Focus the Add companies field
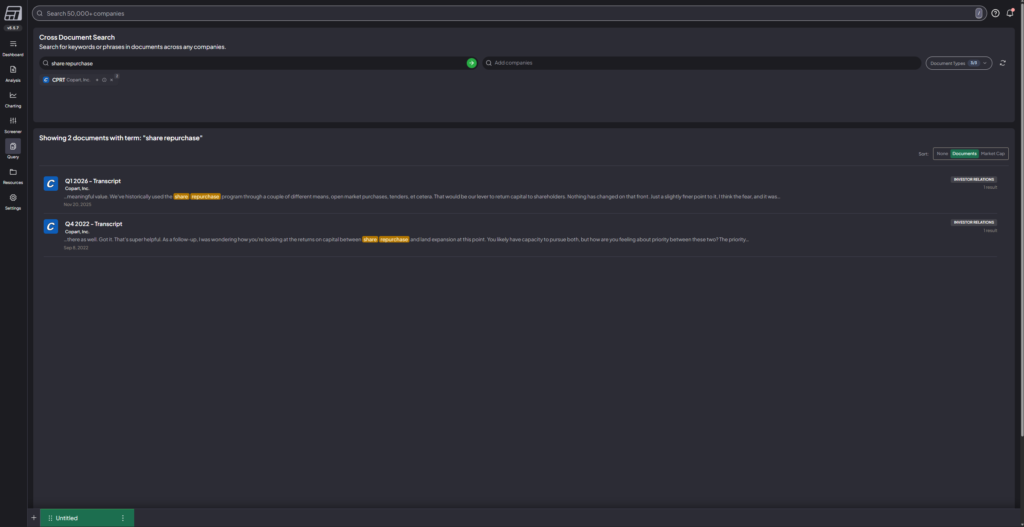The width and height of the screenshot is (1024, 527). pyautogui.click(x=701, y=63)
